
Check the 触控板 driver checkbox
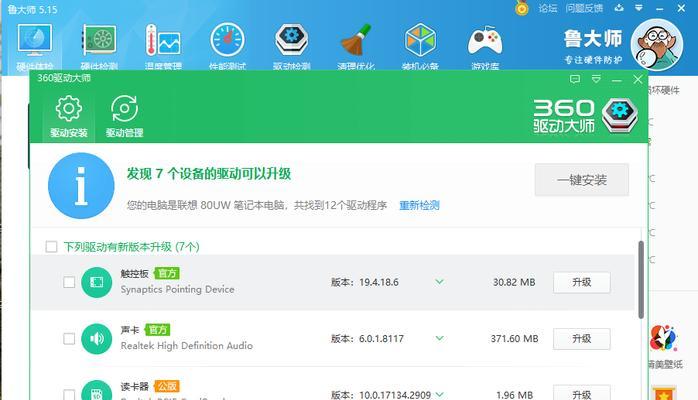[x=69, y=282]
